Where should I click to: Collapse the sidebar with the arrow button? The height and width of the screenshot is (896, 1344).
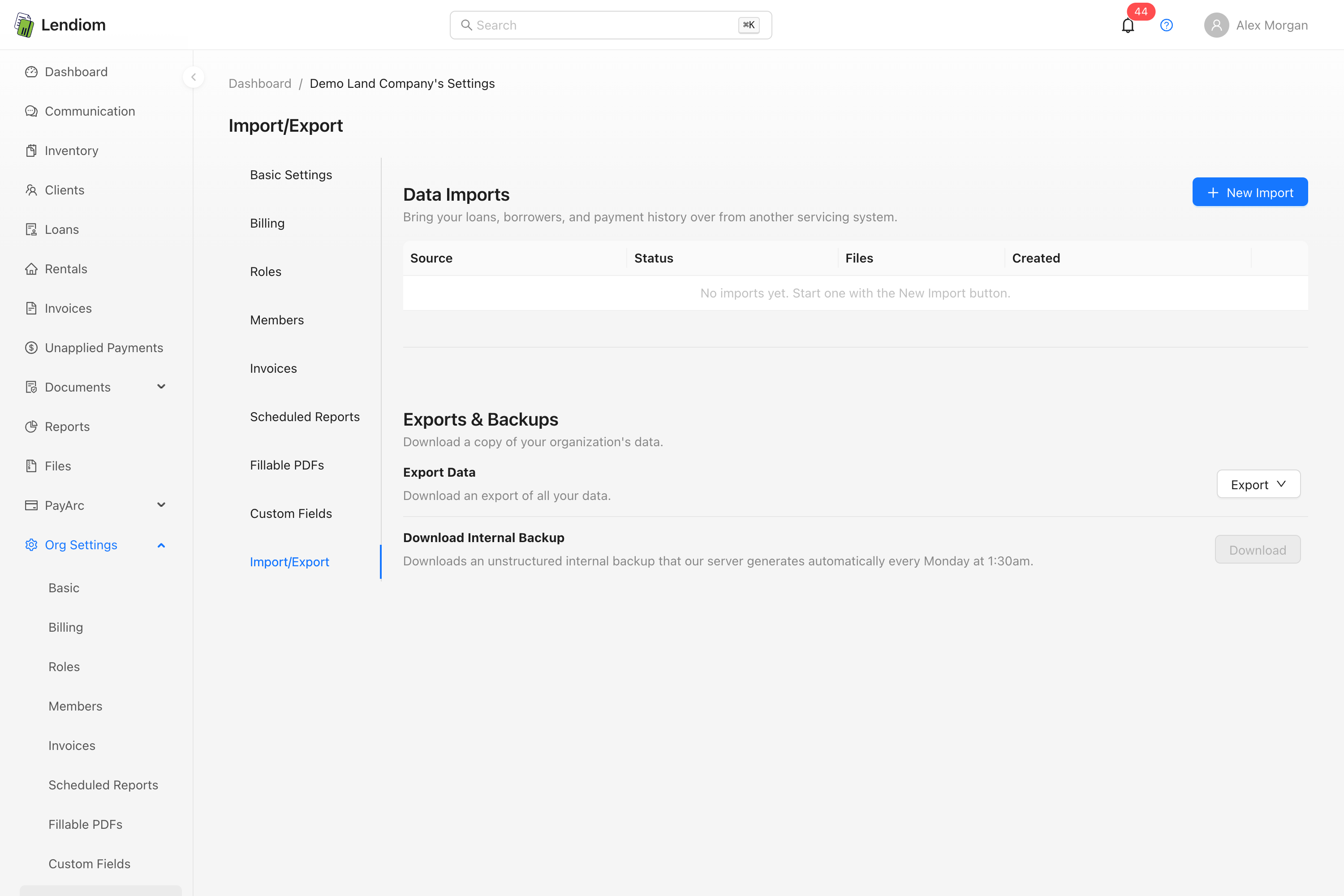(194, 77)
